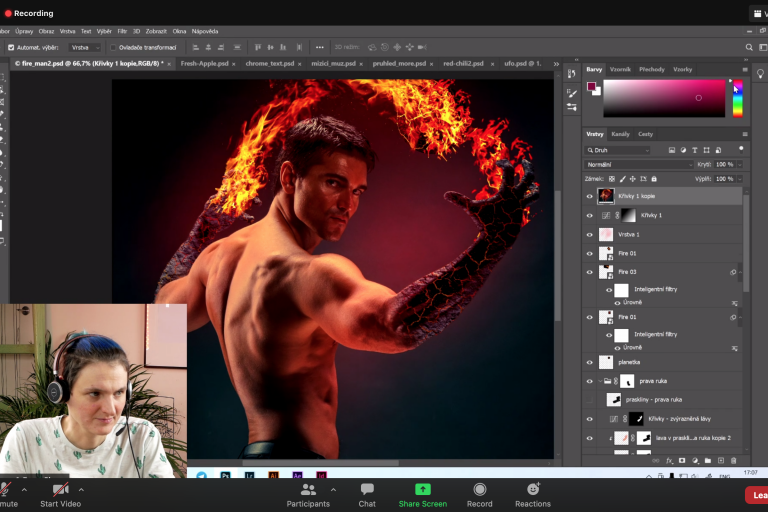Image resolution: width=768 pixels, height=512 pixels.
Task: Open the Normální blend mode dropdown
Action: tap(640, 164)
